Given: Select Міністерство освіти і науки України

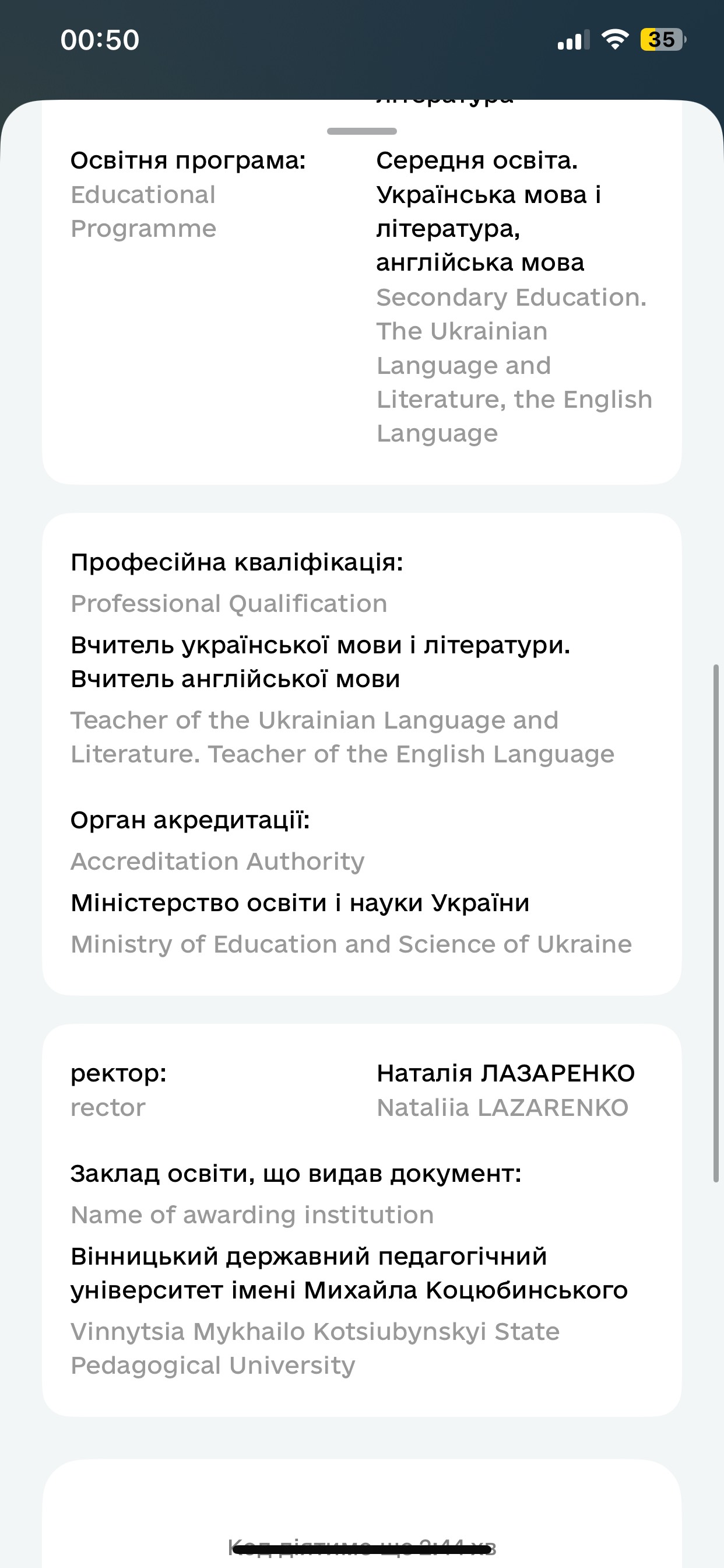Looking at the screenshot, I should [300, 902].
